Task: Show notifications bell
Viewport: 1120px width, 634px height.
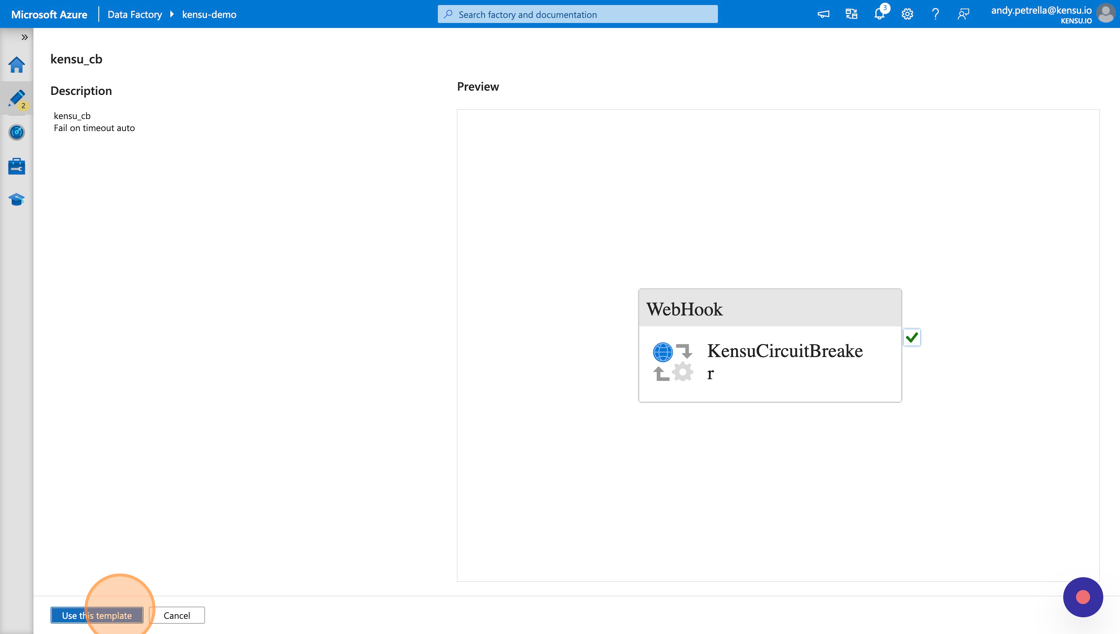Action: [x=879, y=14]
